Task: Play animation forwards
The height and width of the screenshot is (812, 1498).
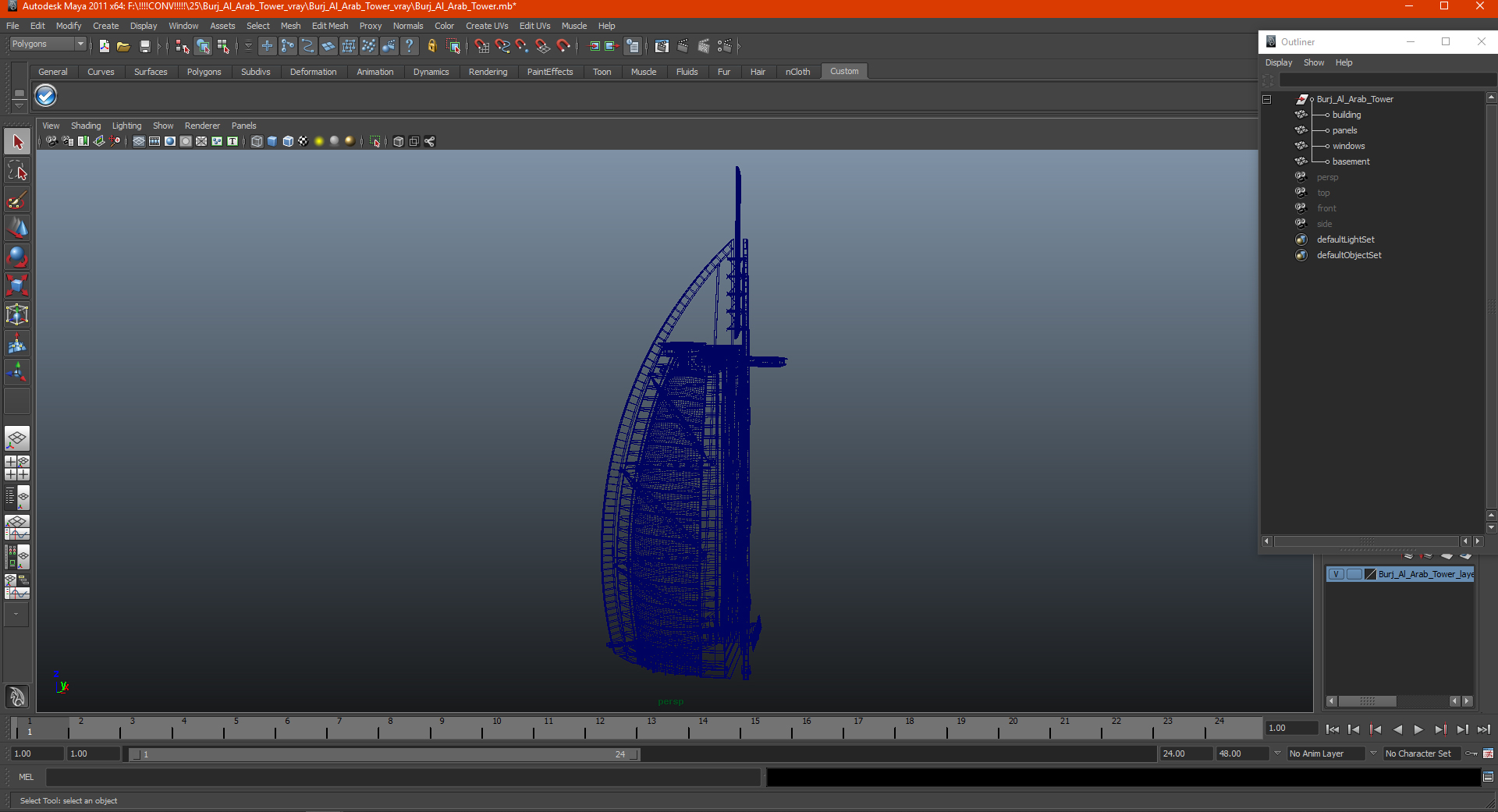Action: pyautogui.click(x=1418, y=729)
